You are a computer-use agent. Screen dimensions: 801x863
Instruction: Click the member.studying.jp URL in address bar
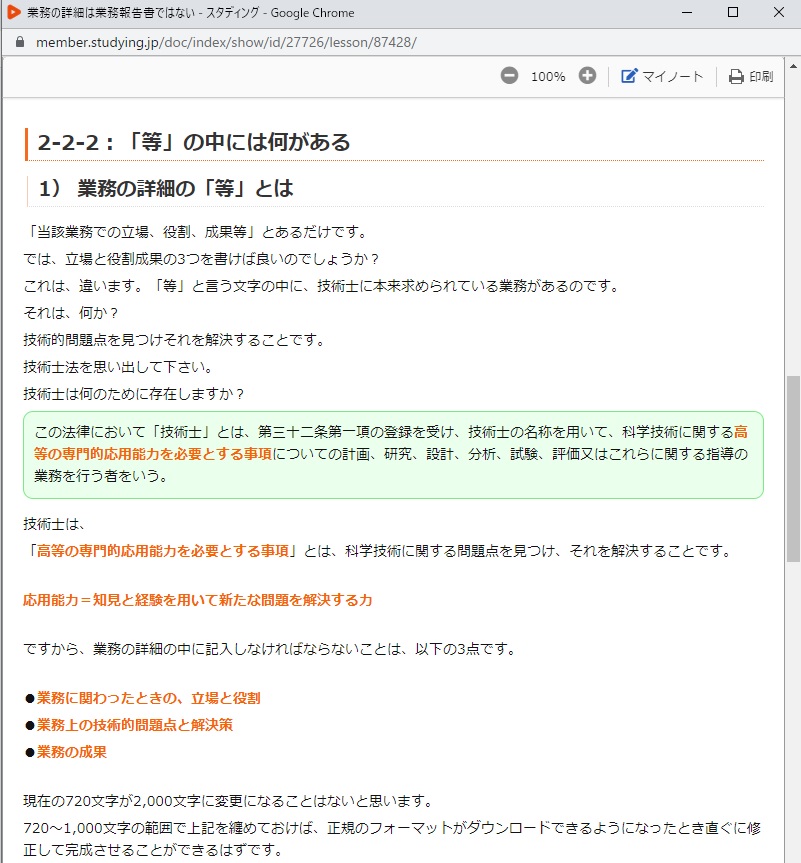226,42
